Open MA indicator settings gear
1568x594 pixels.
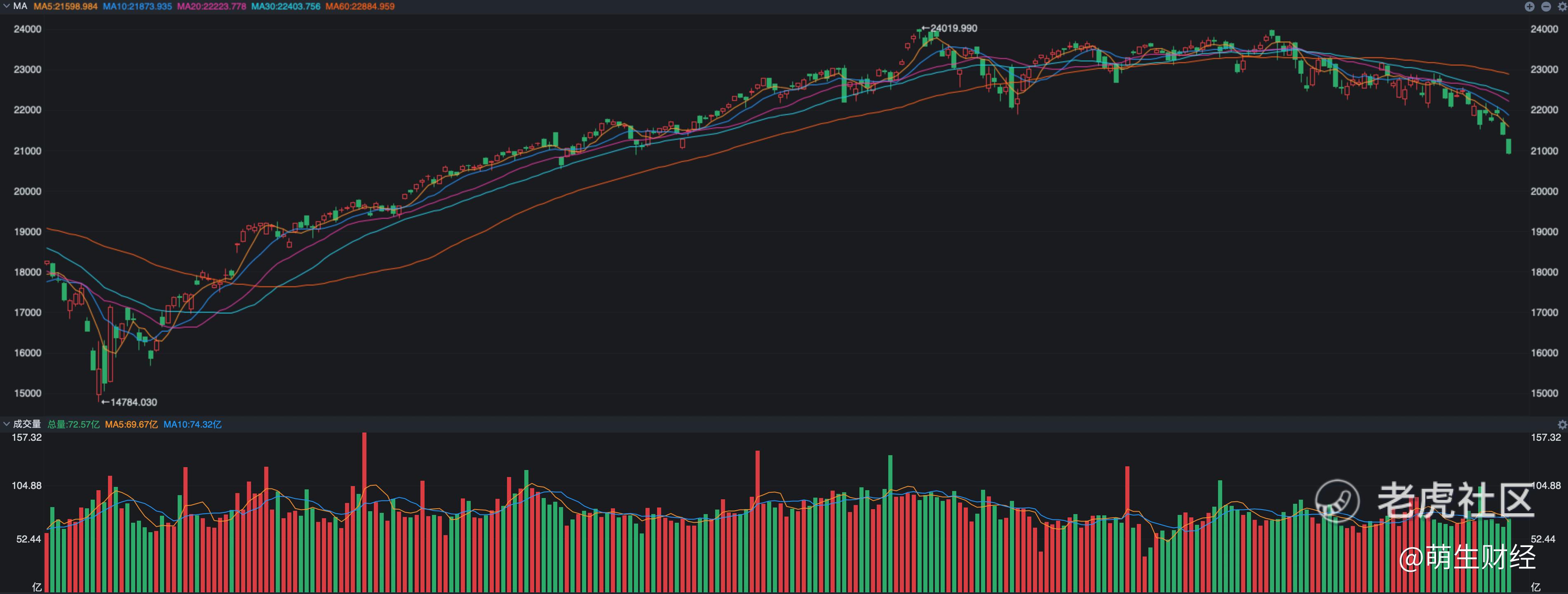coord(1562,6)
